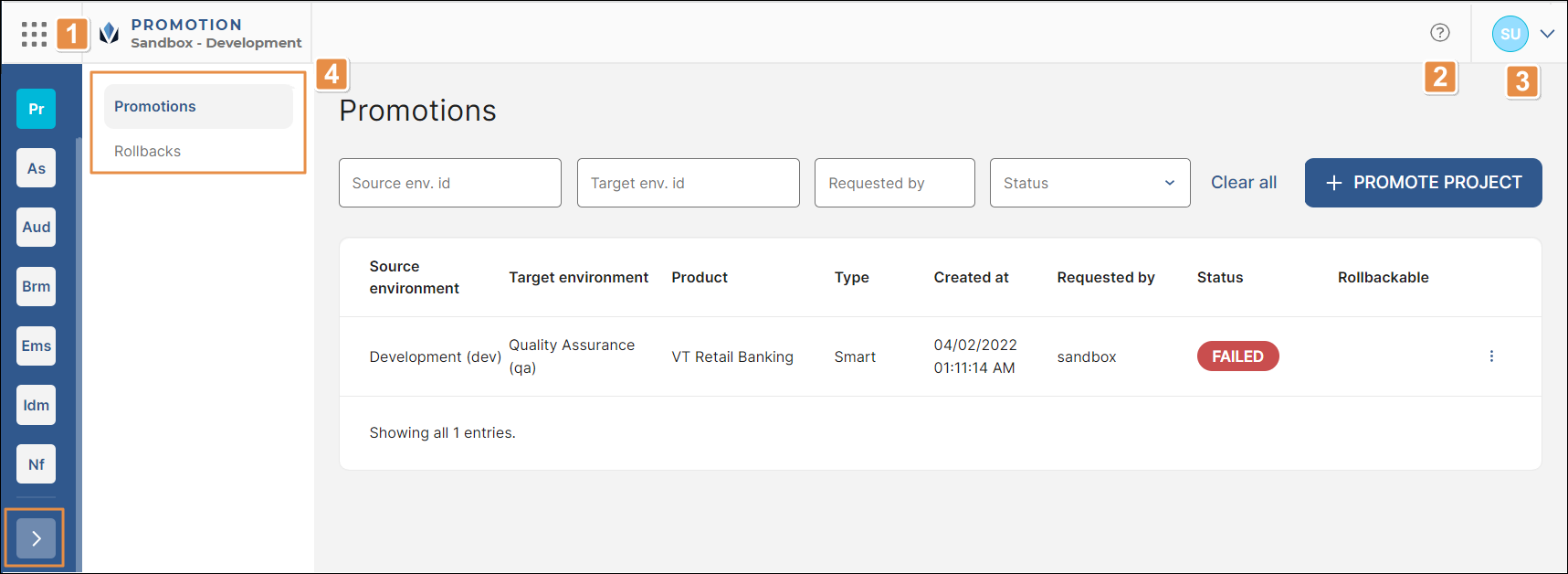Go to the Ems sidebar product

point(36,346)
